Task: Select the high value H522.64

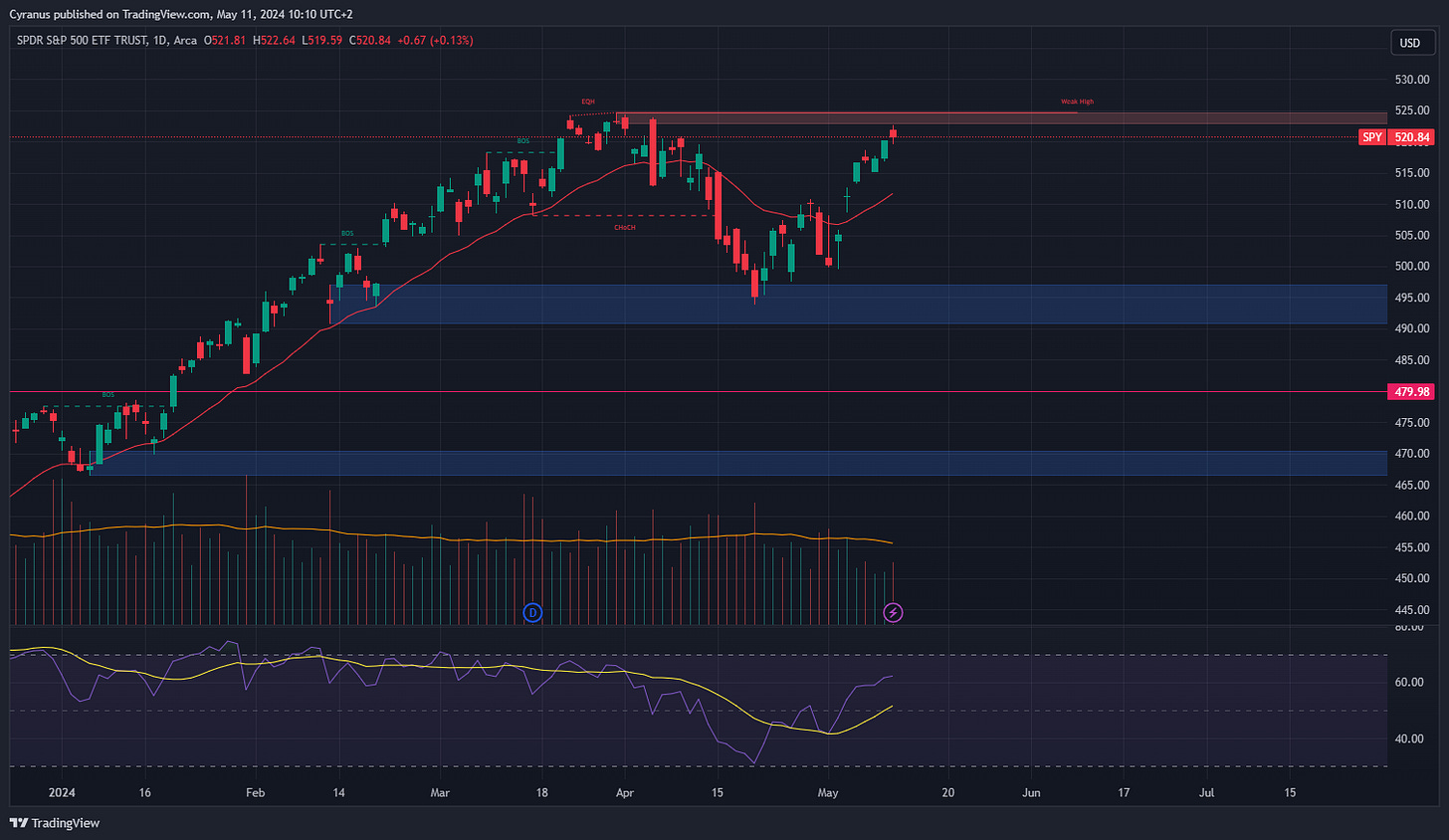Action: tap(274, 41)
